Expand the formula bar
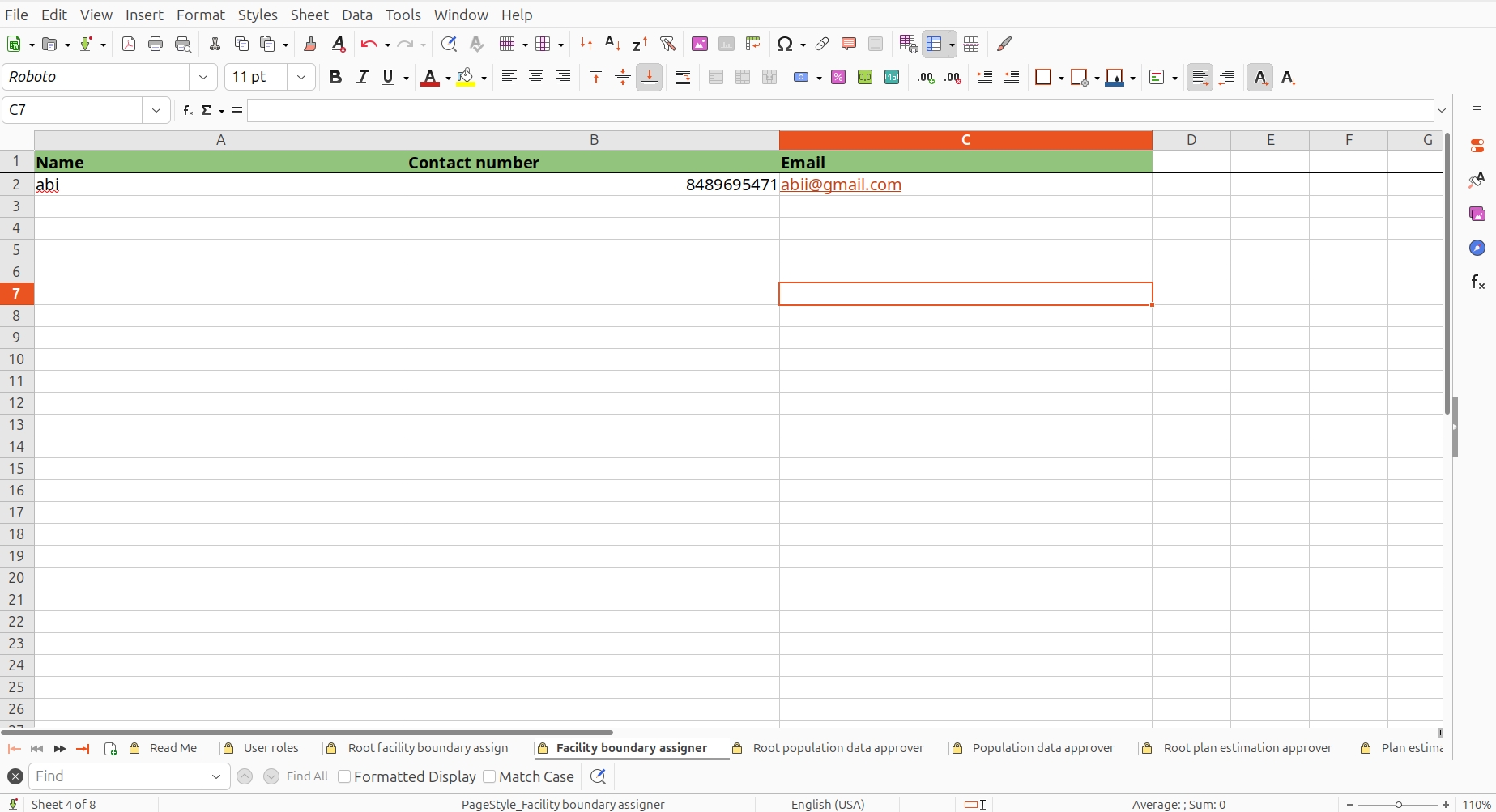 coord(1442,110)
